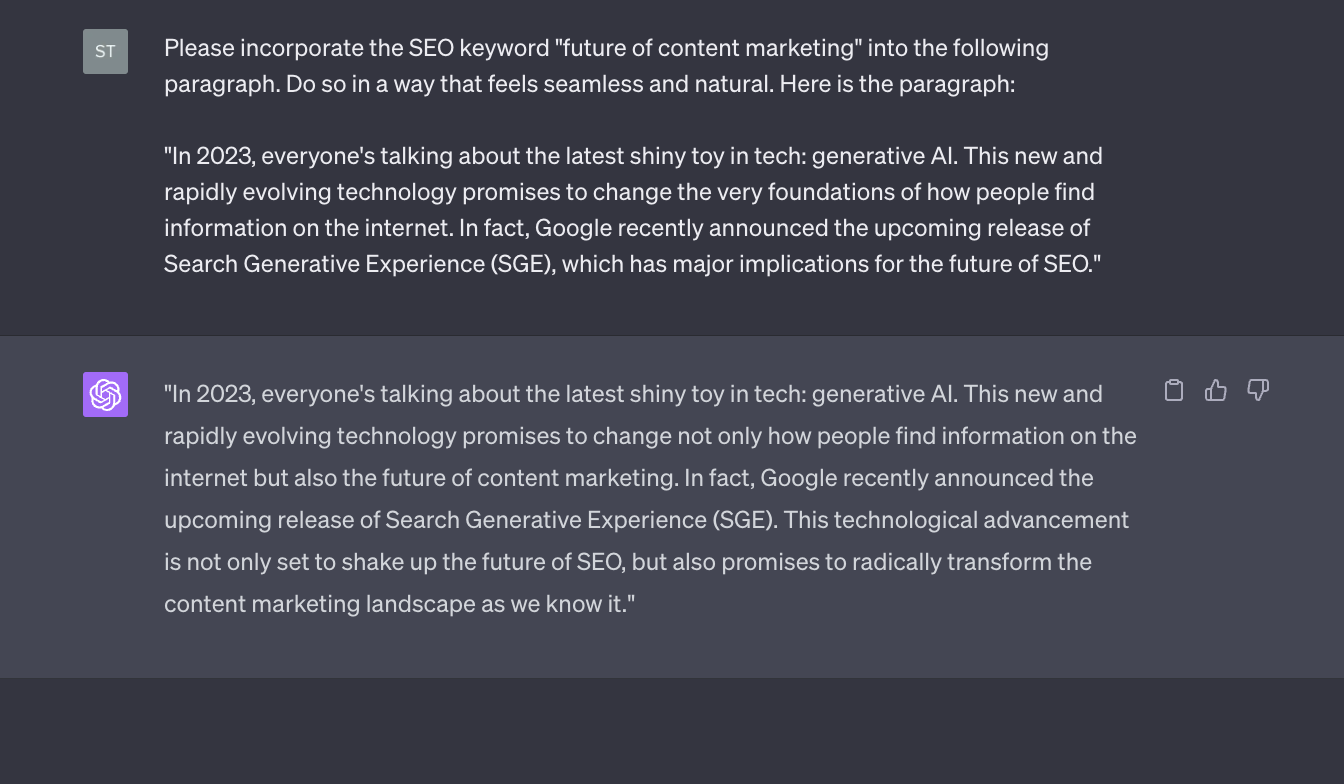Screen dimensions: 1344x784
Task: Click the empty dark area below the response
Action: tap(672, 732)
